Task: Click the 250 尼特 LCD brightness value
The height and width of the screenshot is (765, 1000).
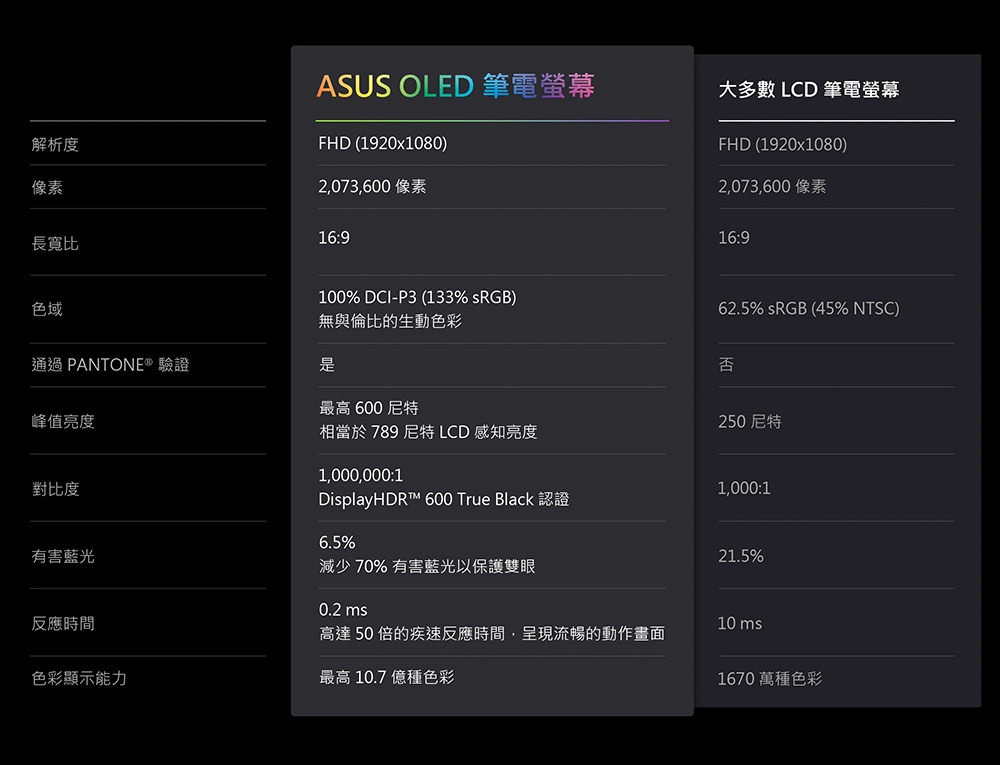Action: [x=749, y=422]
